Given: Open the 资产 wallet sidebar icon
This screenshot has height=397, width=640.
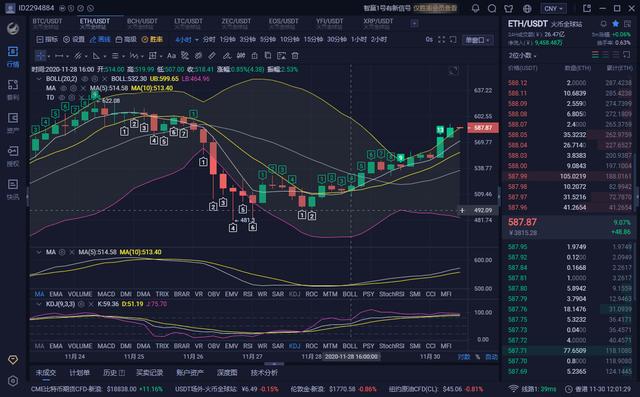Looking at the screenshot, I should point(13,122).
